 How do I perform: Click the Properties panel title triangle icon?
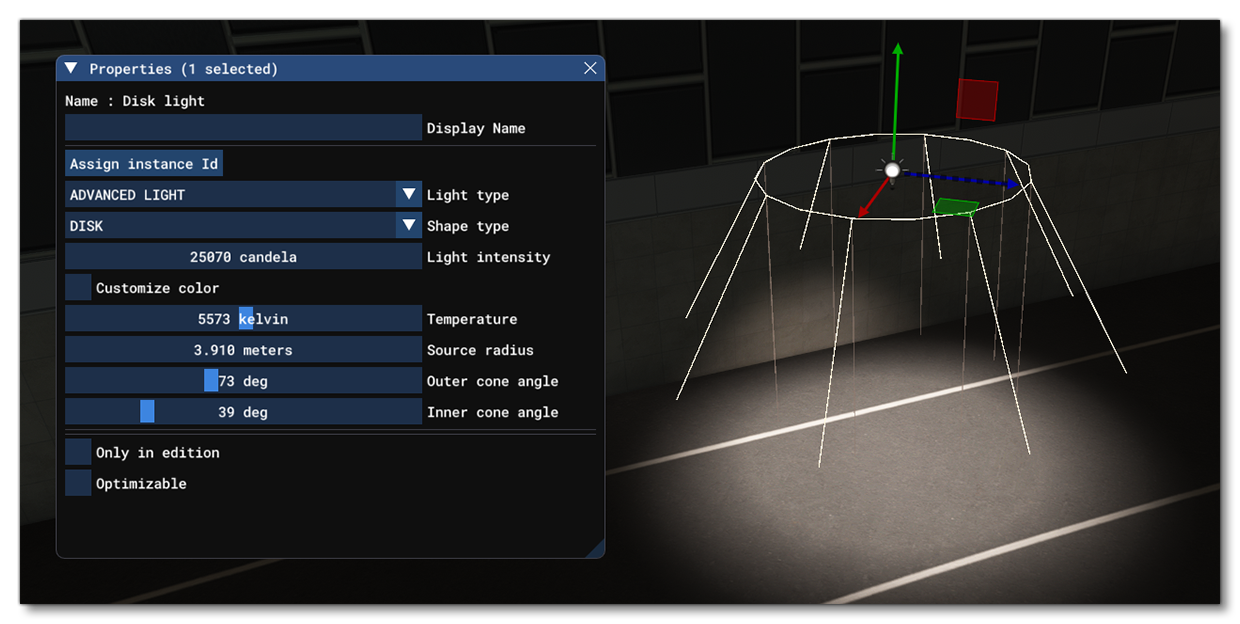pos(71,67)
